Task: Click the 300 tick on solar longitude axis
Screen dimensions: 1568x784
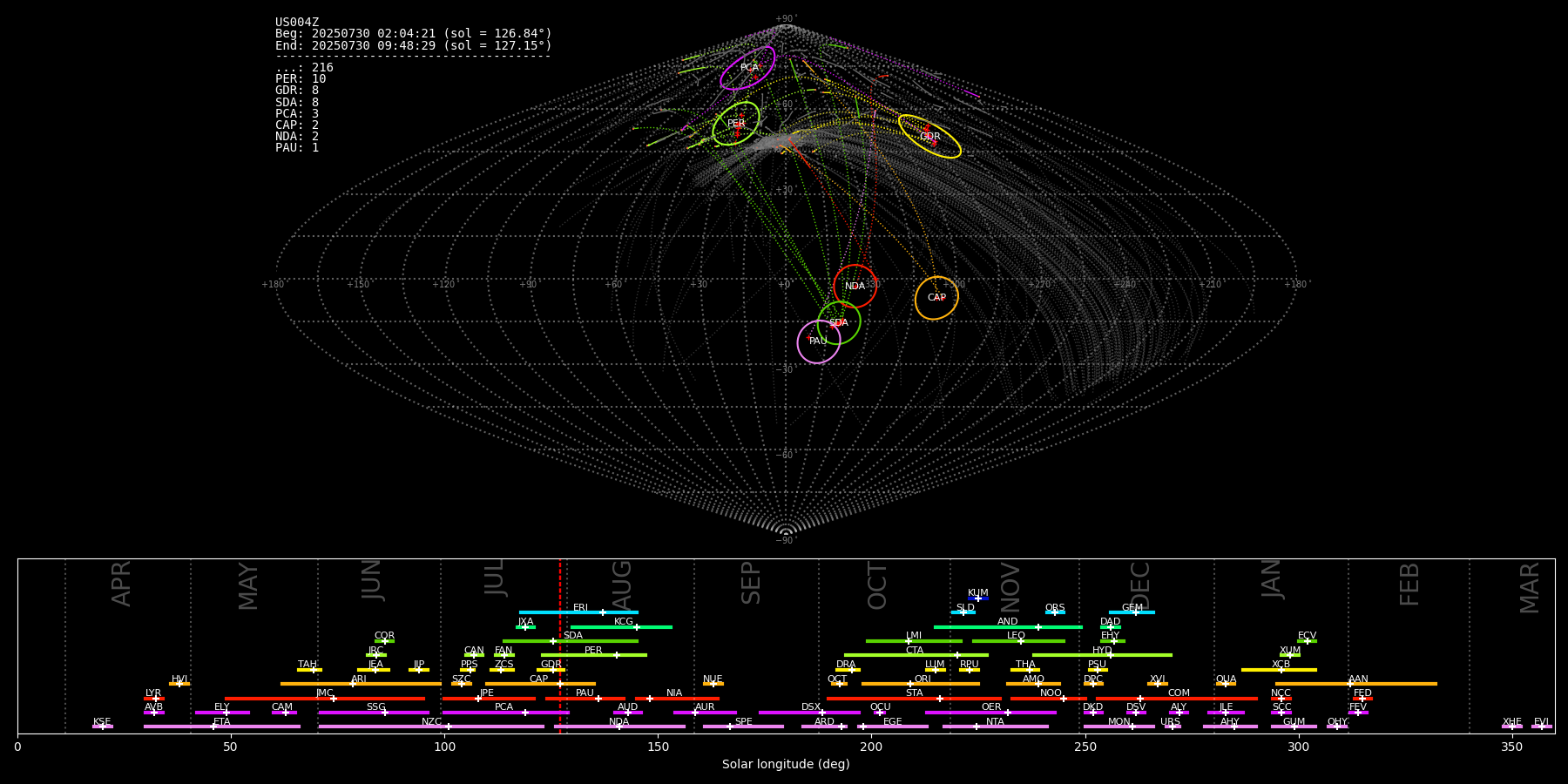Action: (x=1298, y=747)
